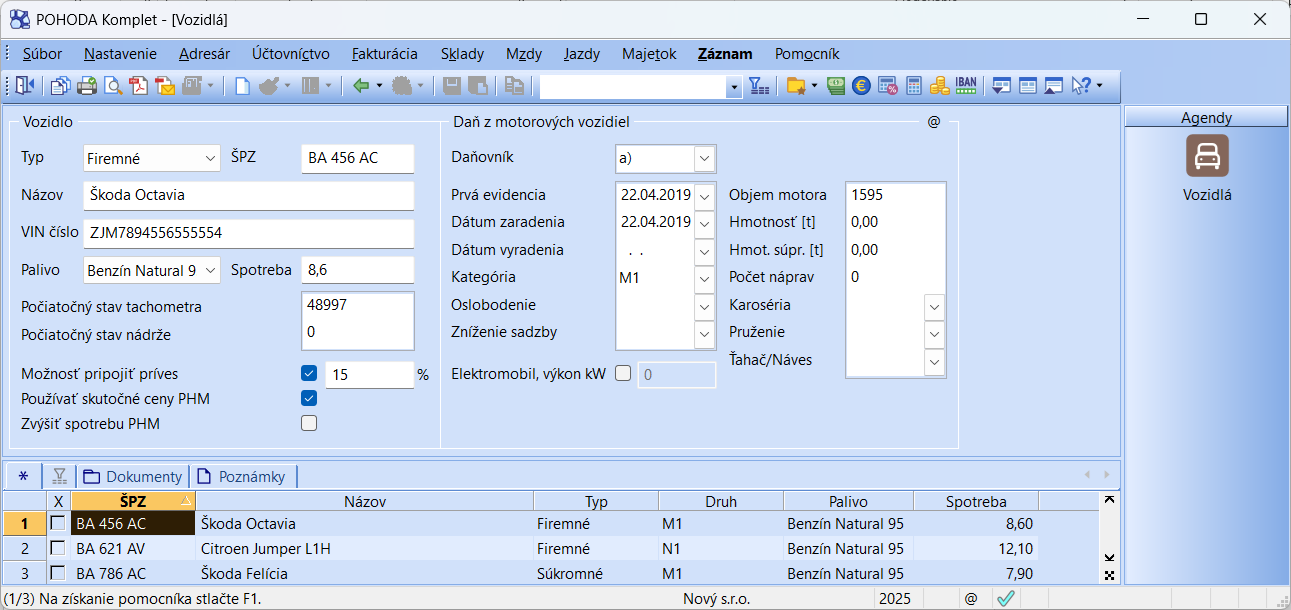Click the IBAN toolbar icon
This screenshot has width=1291, height=610.
coord(966,86)
